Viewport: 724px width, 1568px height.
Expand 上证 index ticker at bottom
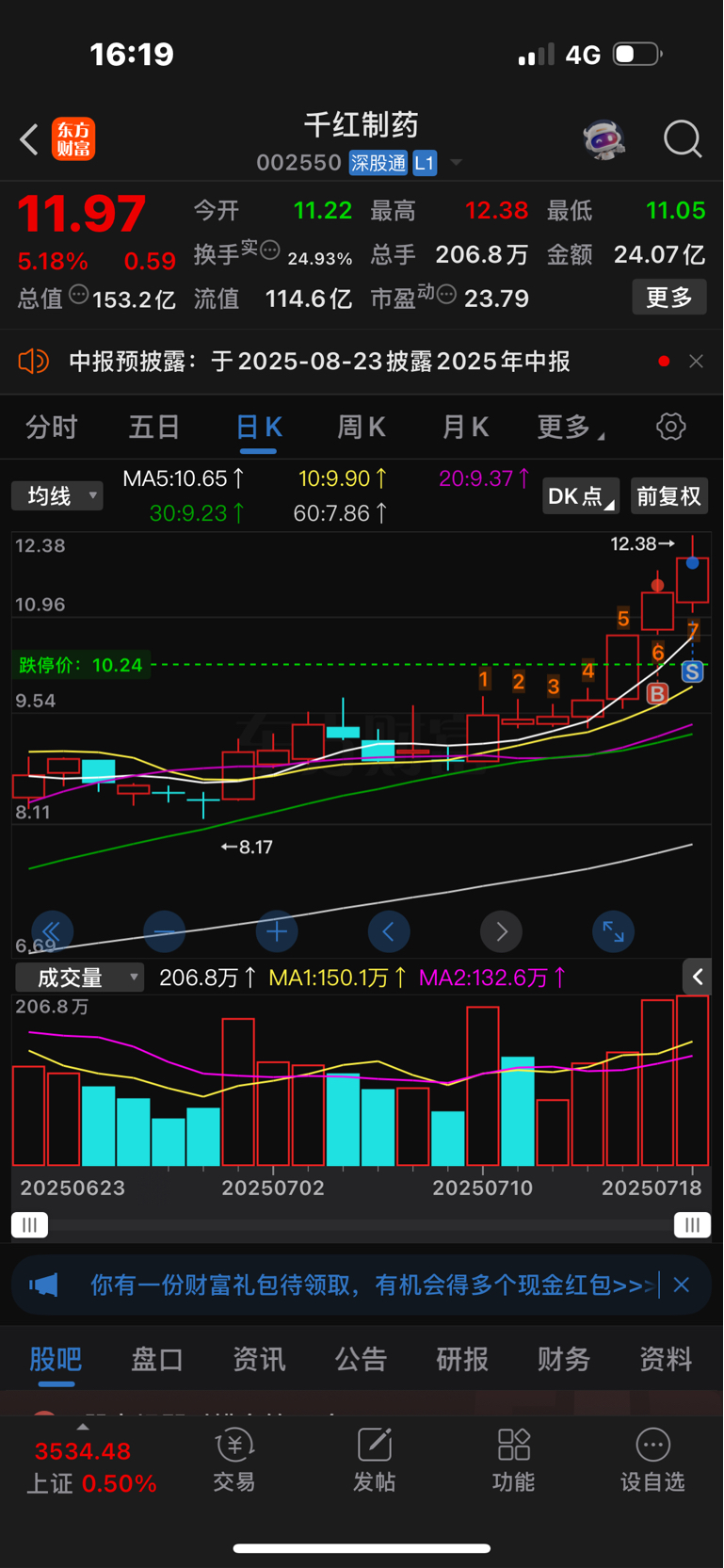[90, 1465]
